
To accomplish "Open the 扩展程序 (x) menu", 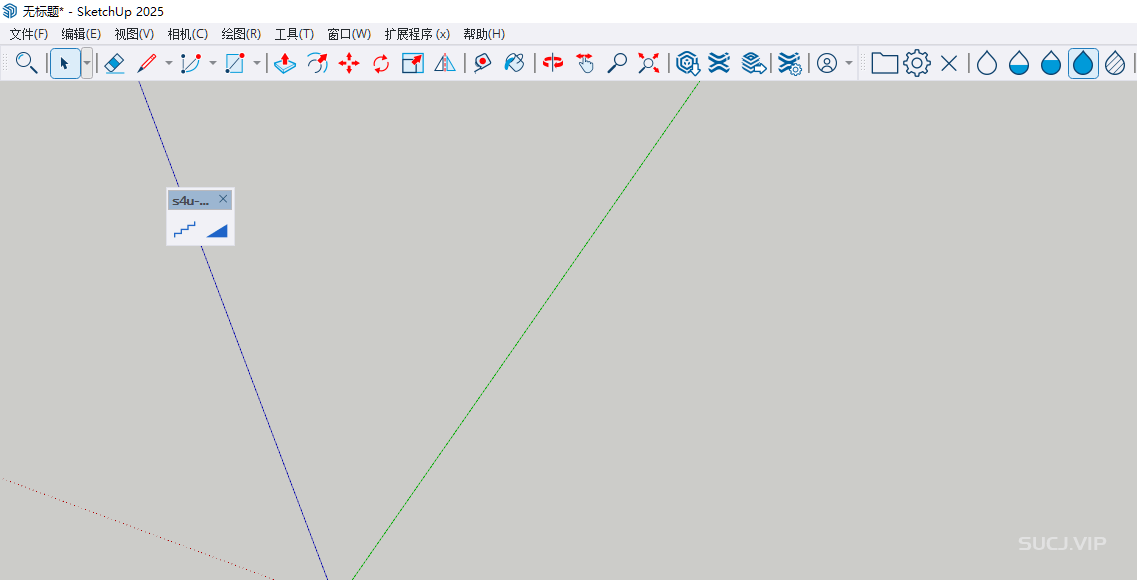I will coord(417,34).
